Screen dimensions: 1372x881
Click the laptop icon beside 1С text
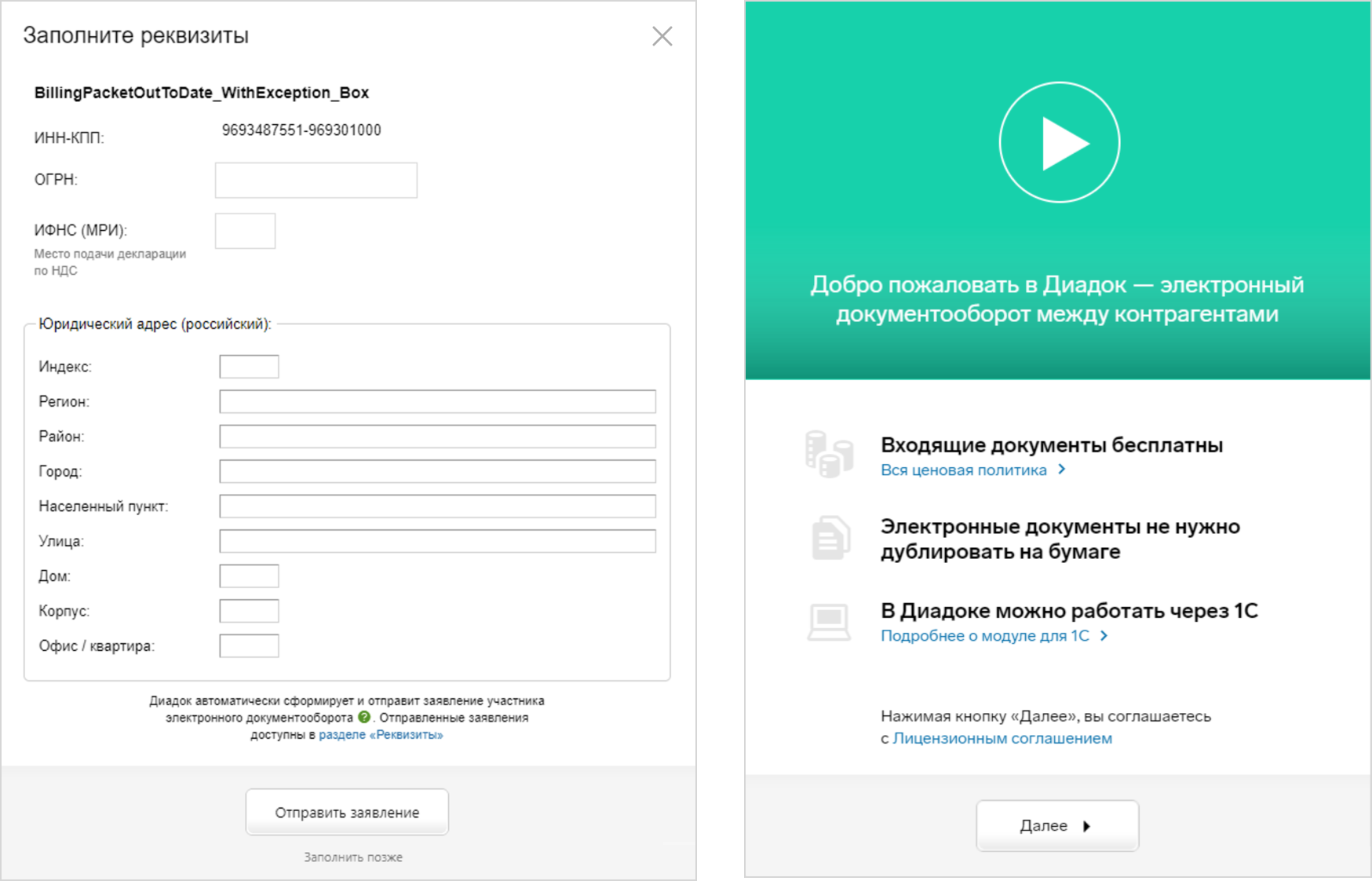pos(829,622)
